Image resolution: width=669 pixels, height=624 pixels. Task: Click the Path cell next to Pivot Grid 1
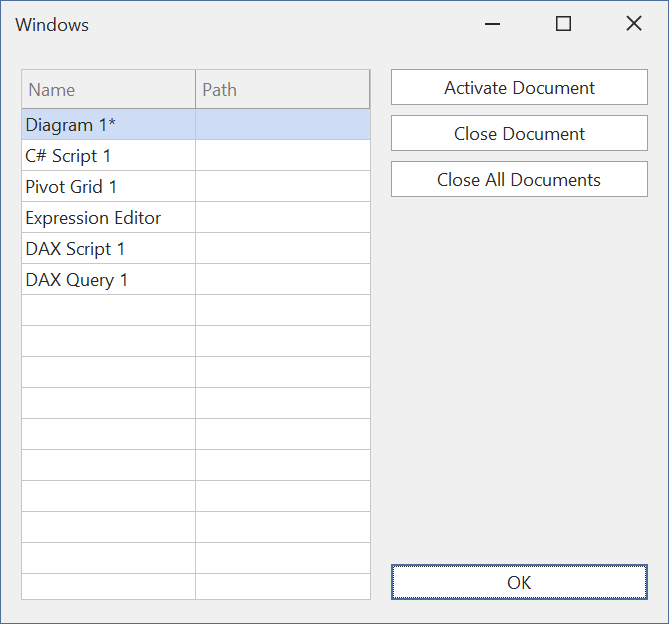282,187
